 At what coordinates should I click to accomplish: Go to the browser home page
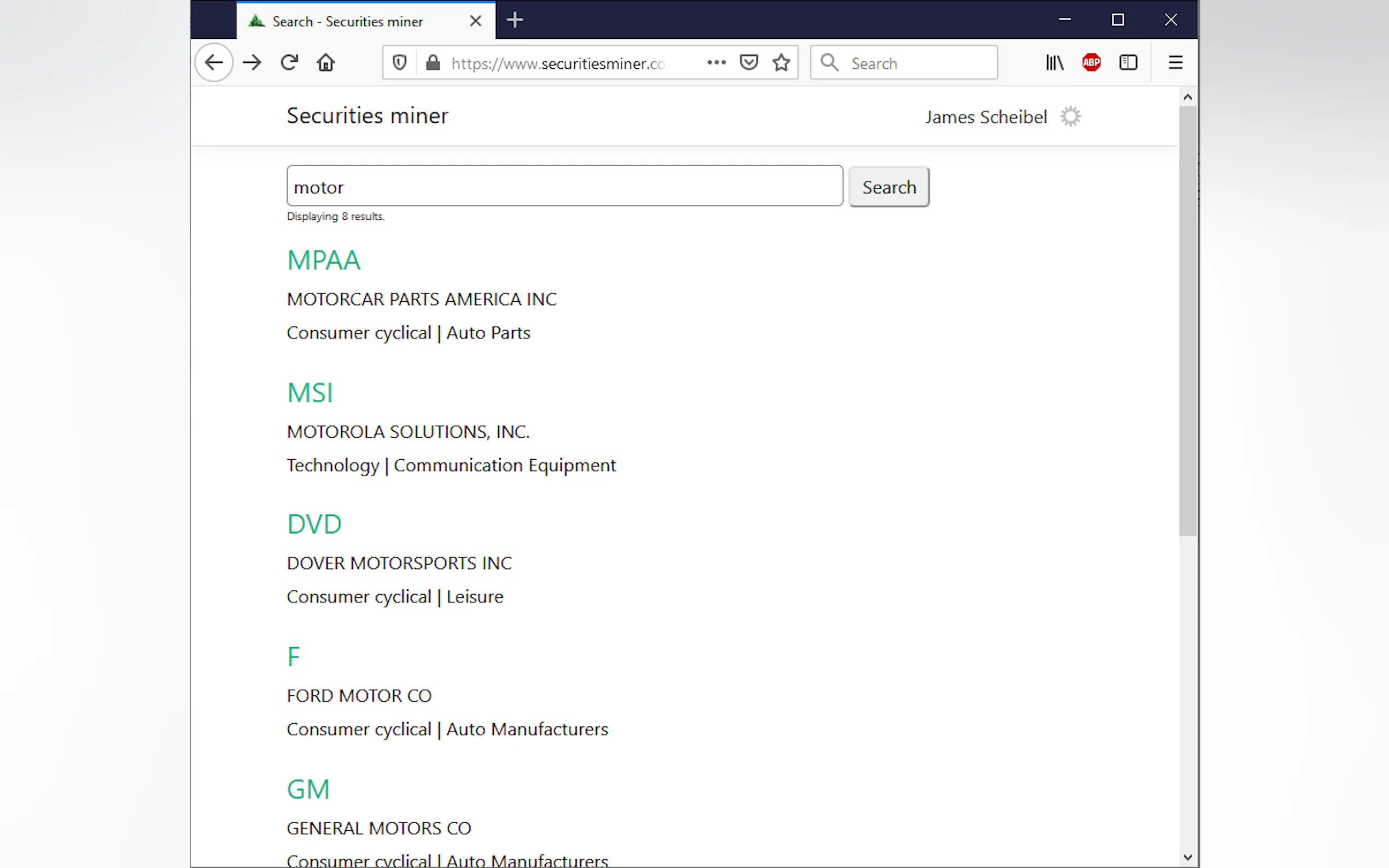point(325,62)
